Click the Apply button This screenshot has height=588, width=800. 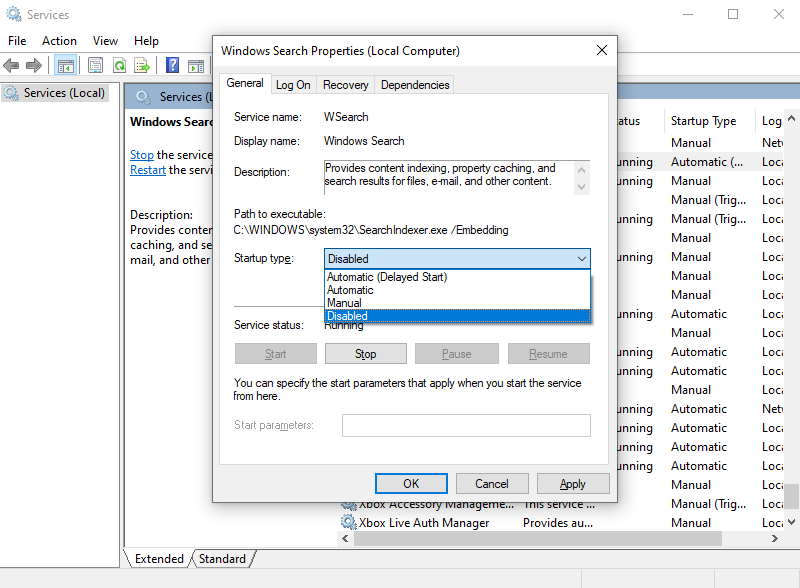(x=572, y=483)
